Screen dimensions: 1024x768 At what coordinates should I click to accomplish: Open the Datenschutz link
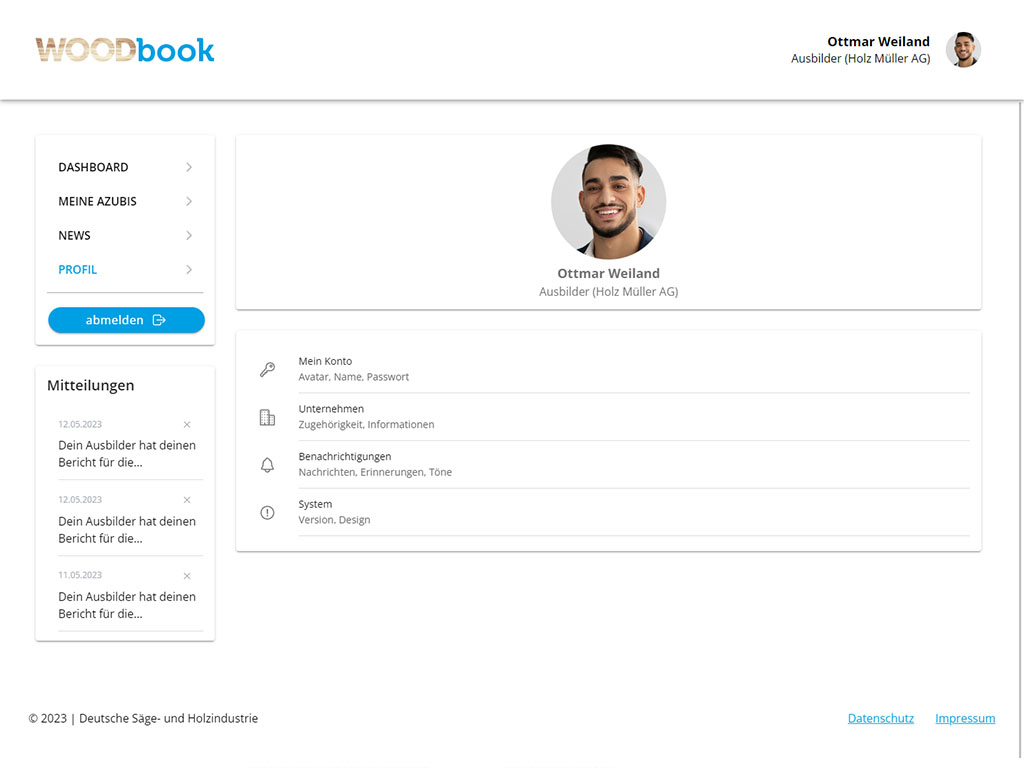[880, 718]
